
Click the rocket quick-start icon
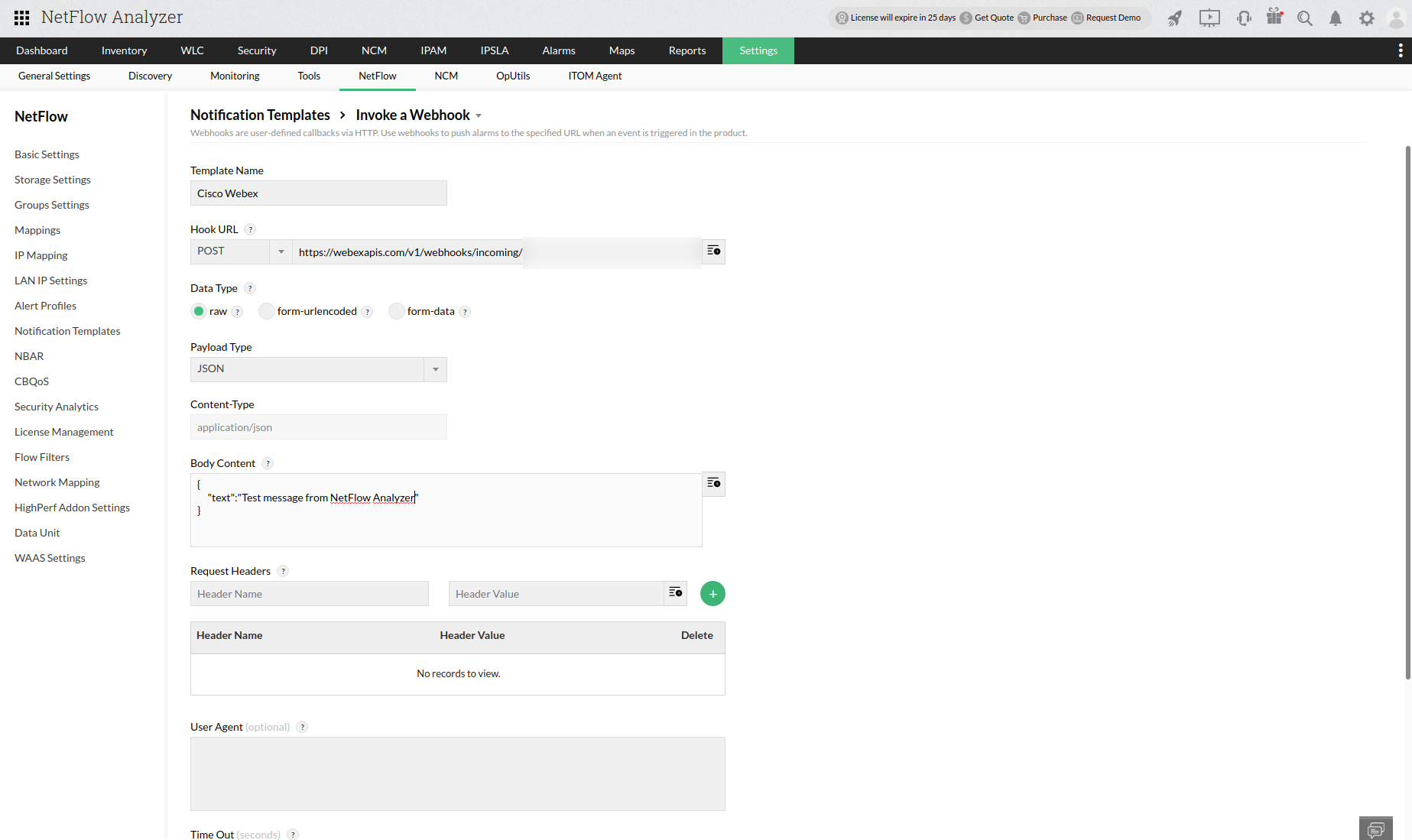point(1175,18)
